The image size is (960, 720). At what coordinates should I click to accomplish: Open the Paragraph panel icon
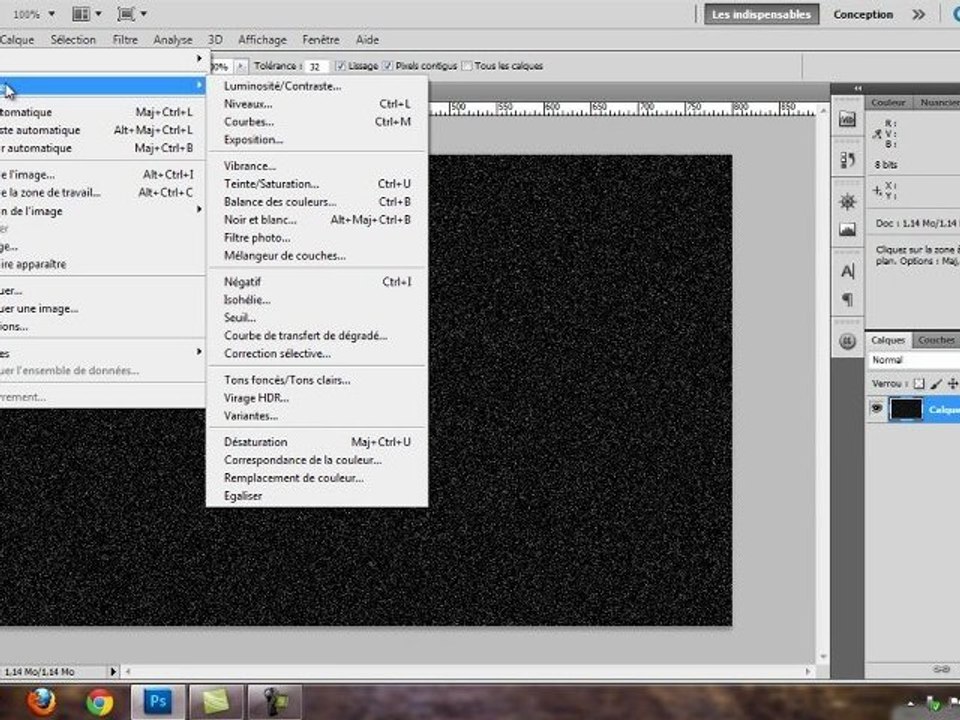[848, 300]
